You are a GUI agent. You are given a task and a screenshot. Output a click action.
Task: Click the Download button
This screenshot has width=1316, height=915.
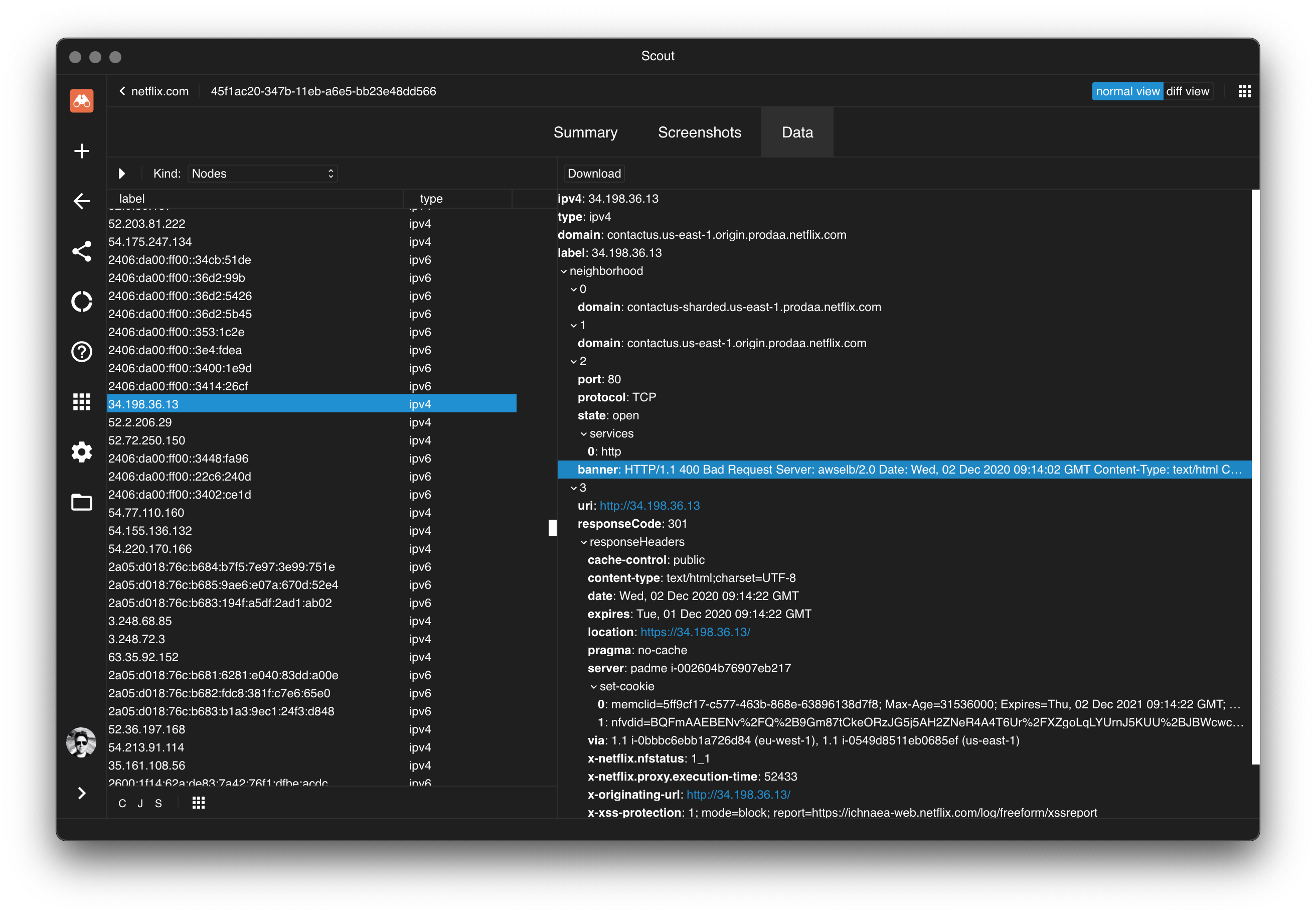tap(594, 174)
